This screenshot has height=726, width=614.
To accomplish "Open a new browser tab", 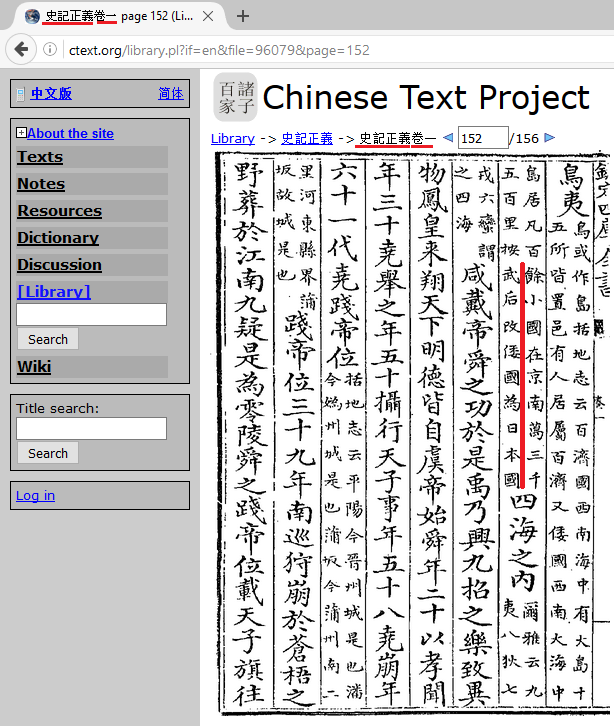I will [243, 16].
